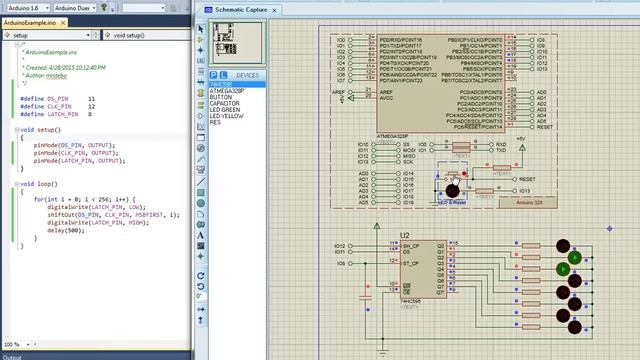Select the Terminals Mode tool
640x360 pixels.
tap(200, 105)
